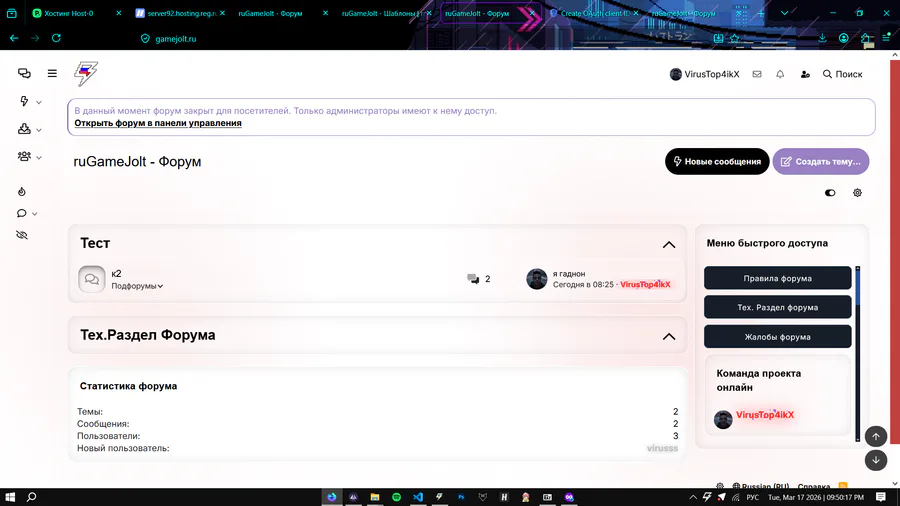Open File Explorer from the taskbar

[375, 497]
